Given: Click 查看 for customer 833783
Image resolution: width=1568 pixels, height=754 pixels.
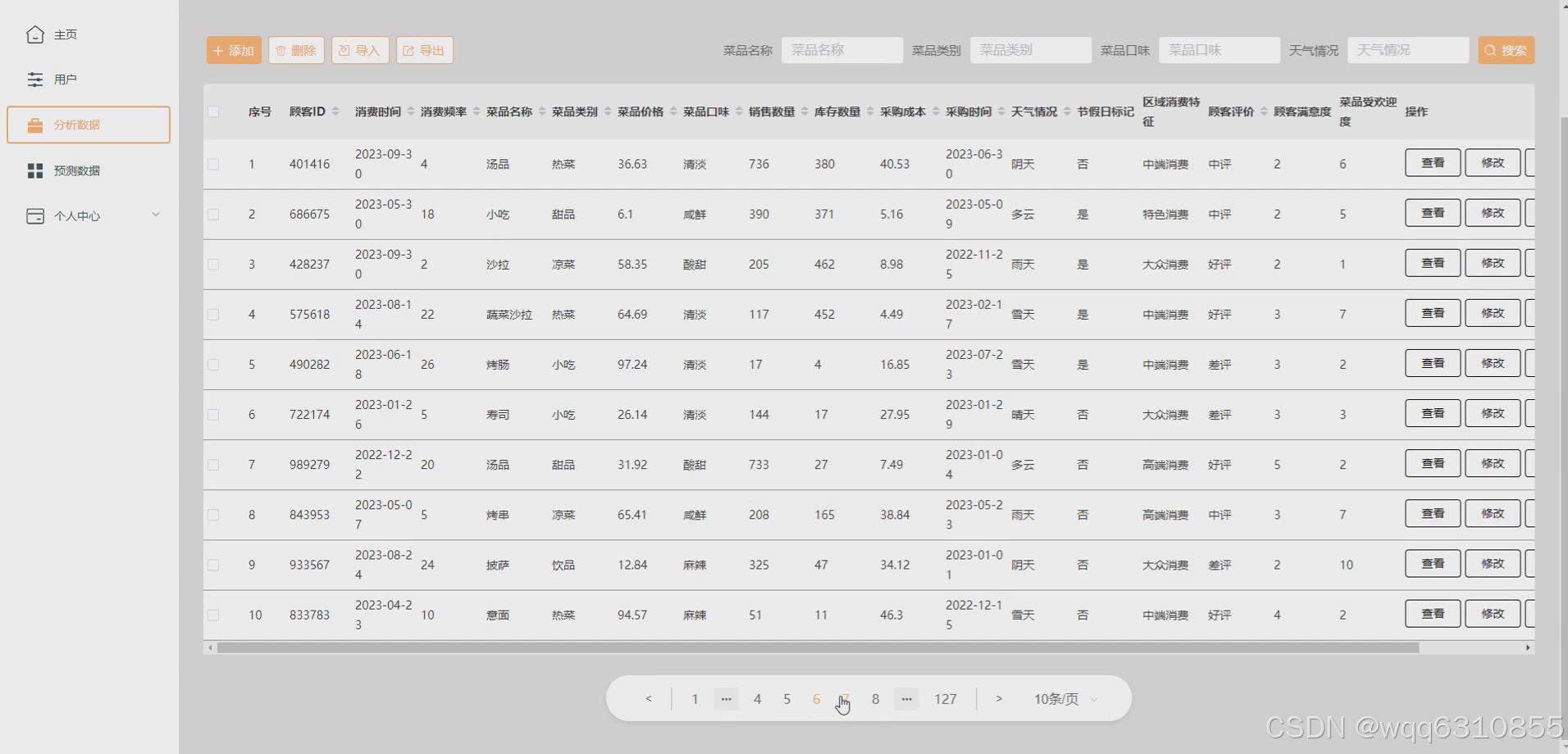Looking at the screenshot, I should pyautogui.click(x=1433, y=613).
